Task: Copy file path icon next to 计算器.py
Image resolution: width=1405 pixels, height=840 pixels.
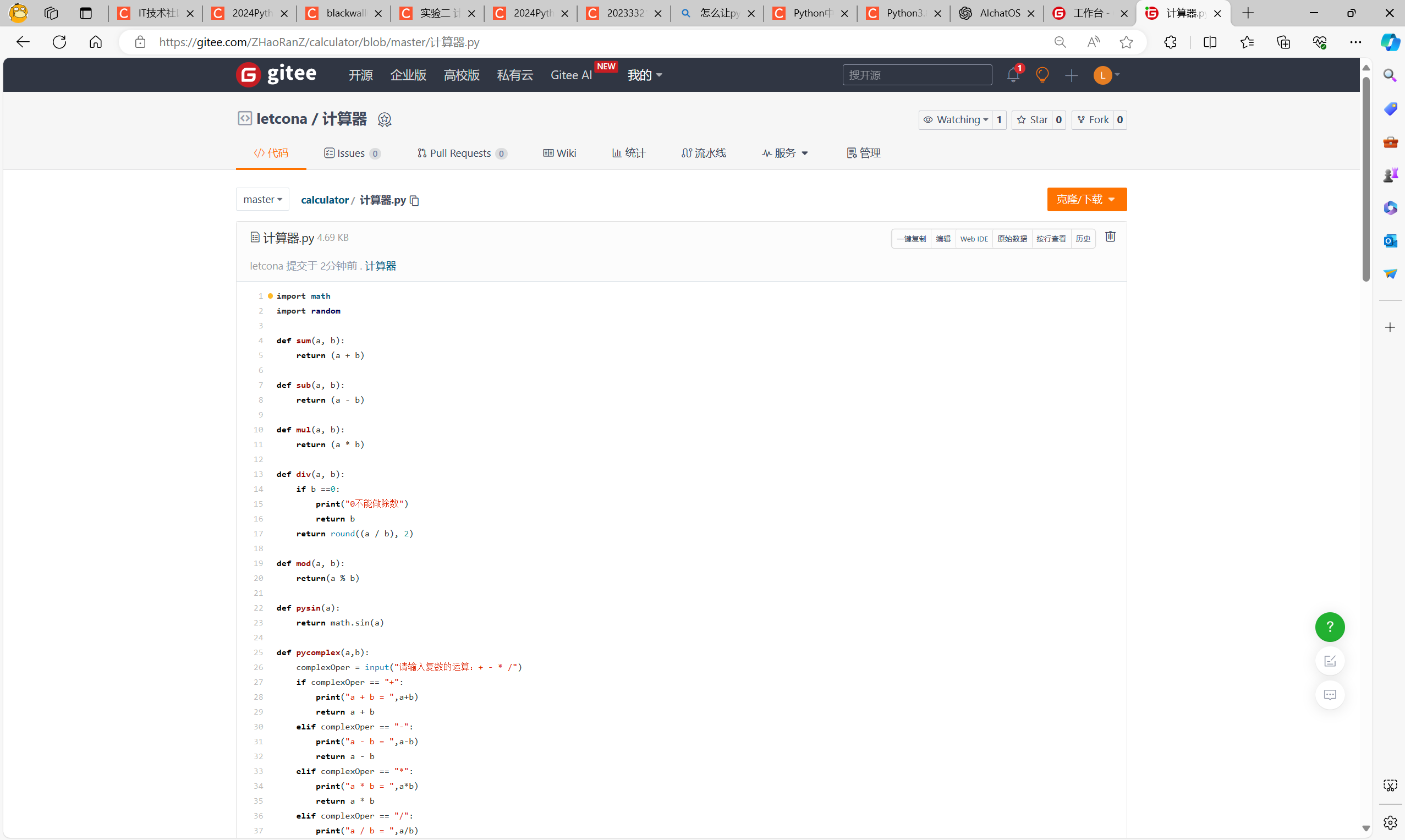Action: point(414,200)
